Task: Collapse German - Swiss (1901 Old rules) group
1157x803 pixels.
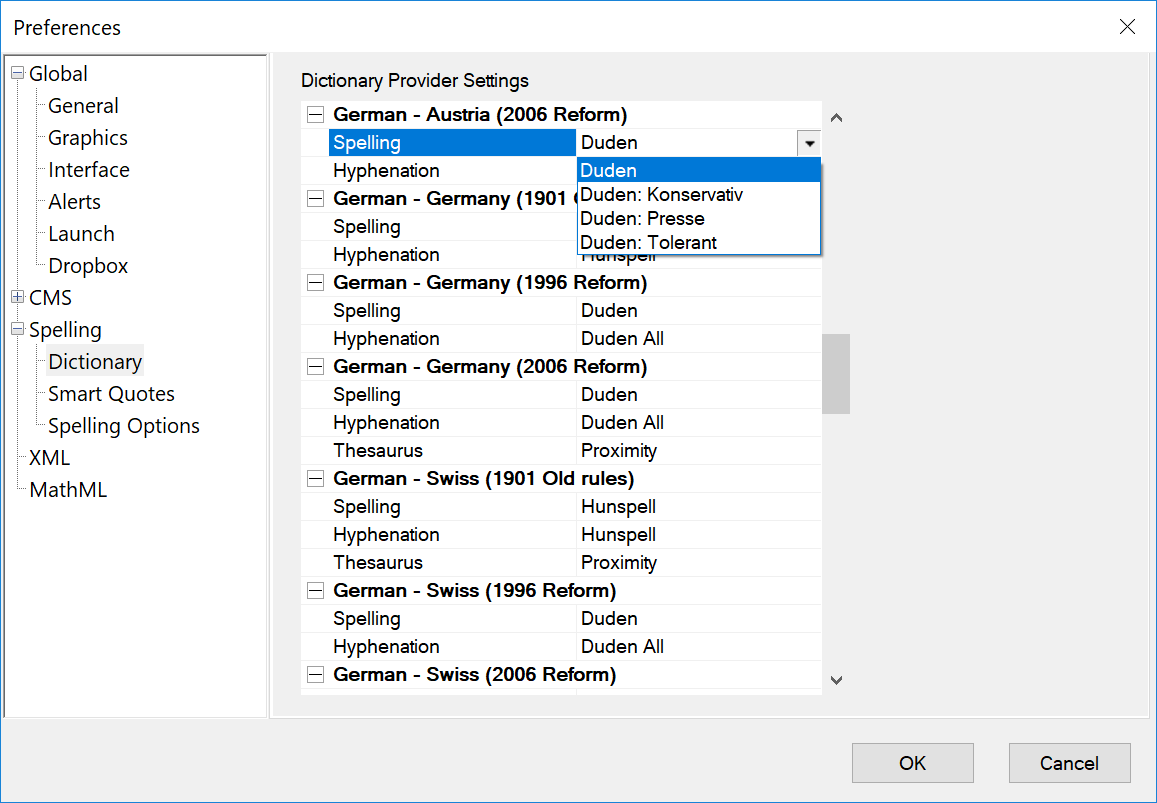Action: [315, 479]
